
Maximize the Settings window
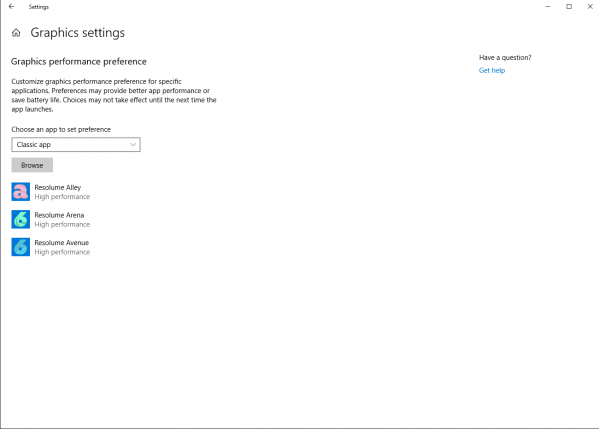click(x=569, y=6)
